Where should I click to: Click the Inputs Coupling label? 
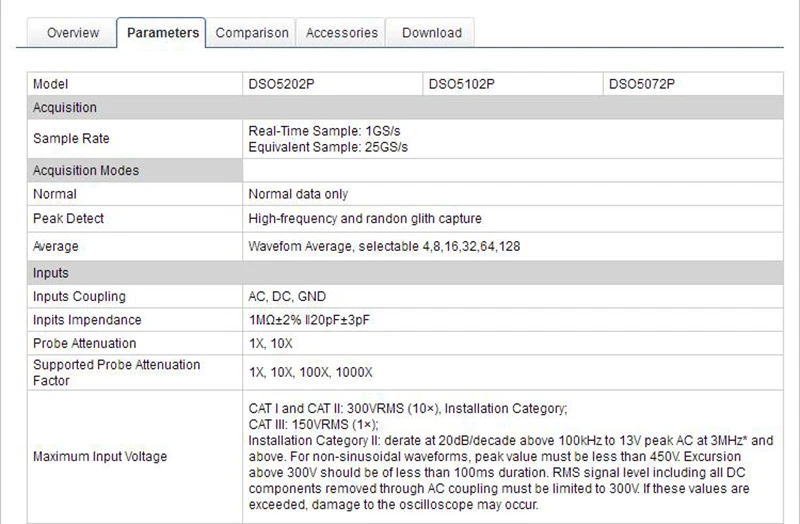[x=79, y=296]
